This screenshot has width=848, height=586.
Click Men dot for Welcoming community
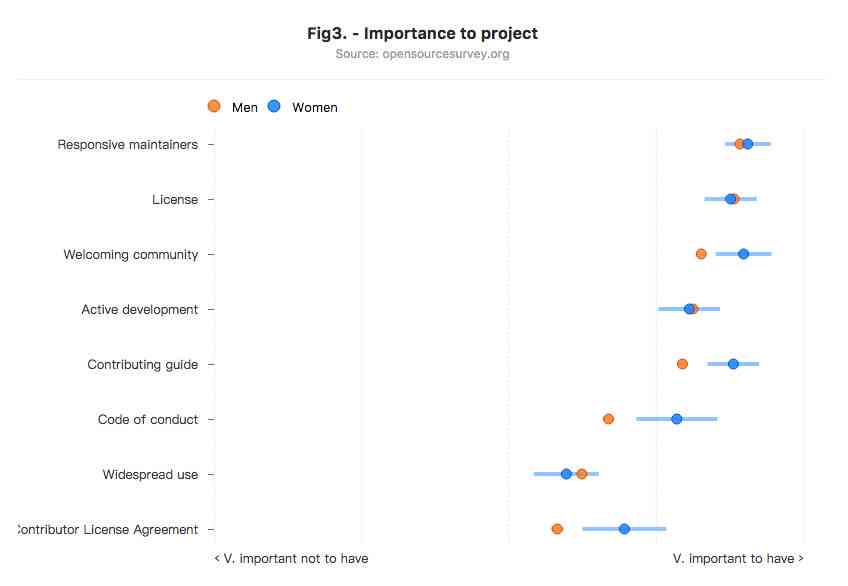[x=701, y=254]
